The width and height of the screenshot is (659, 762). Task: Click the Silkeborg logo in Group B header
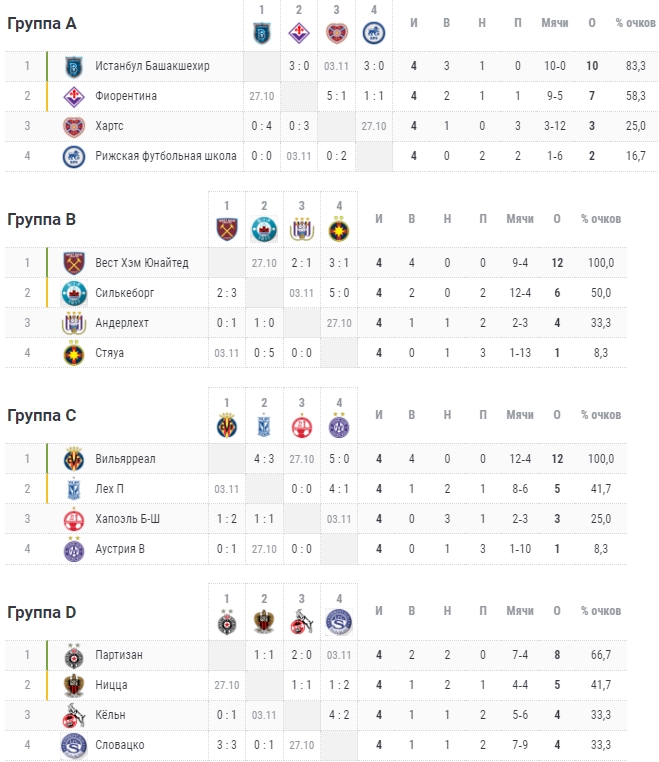coord(264,229)
